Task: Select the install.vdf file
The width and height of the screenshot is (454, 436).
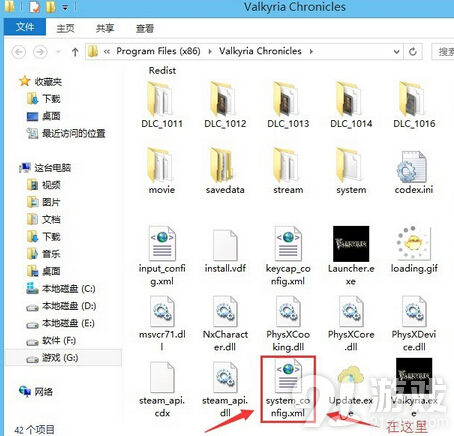Action: pyautogui.click(x=225, y=251)
